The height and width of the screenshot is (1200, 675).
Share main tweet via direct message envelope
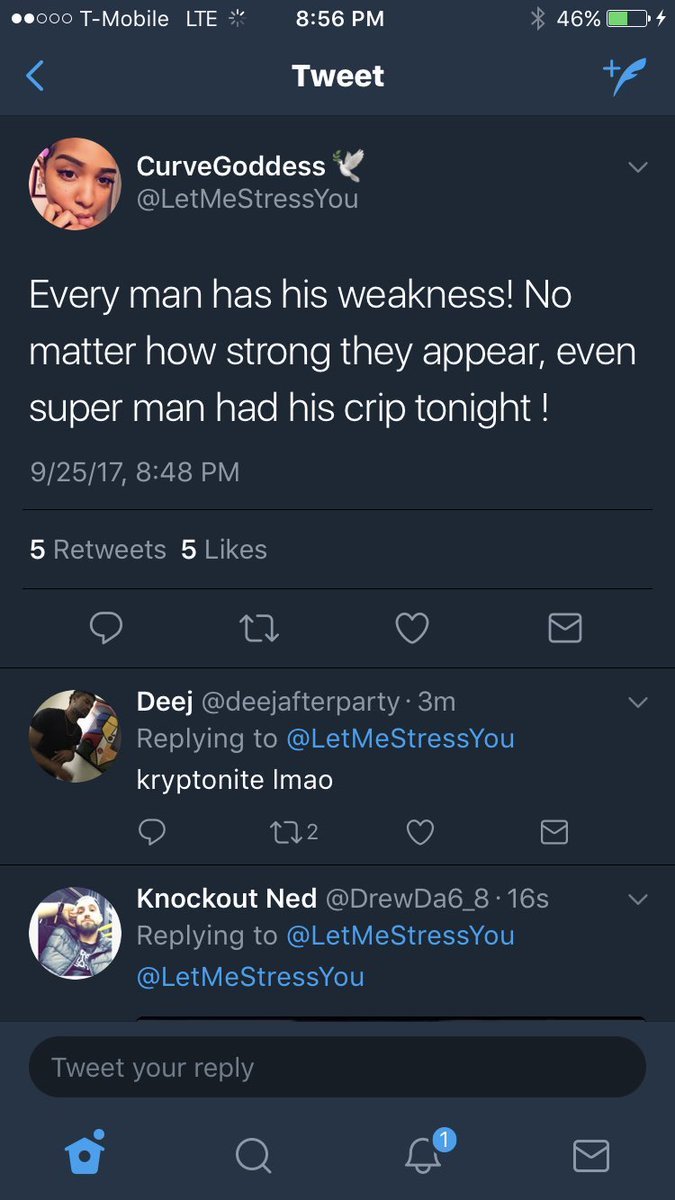pyautogui.click(x=565, y=627)
